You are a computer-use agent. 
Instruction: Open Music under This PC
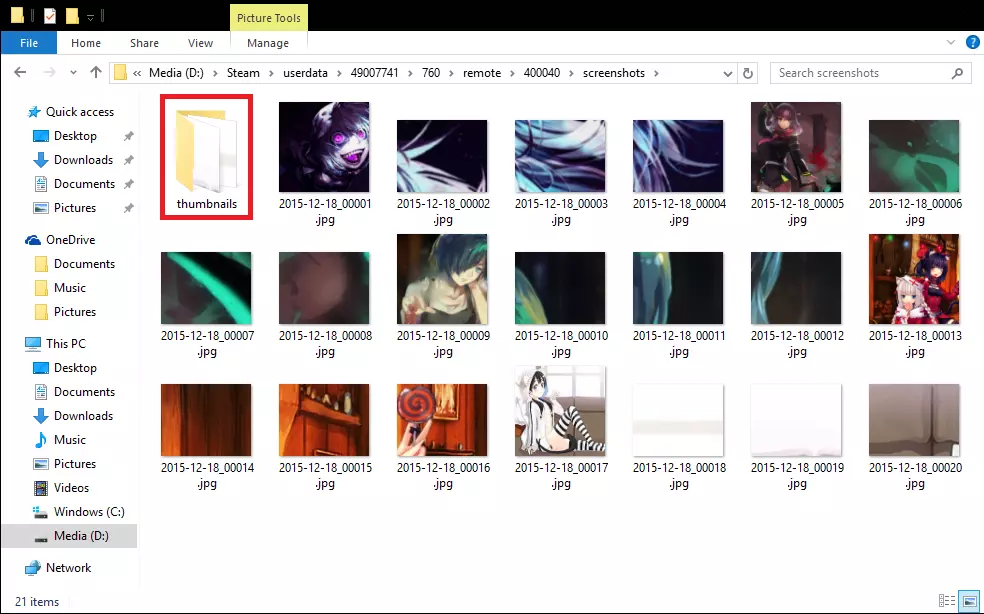[70, 439]
